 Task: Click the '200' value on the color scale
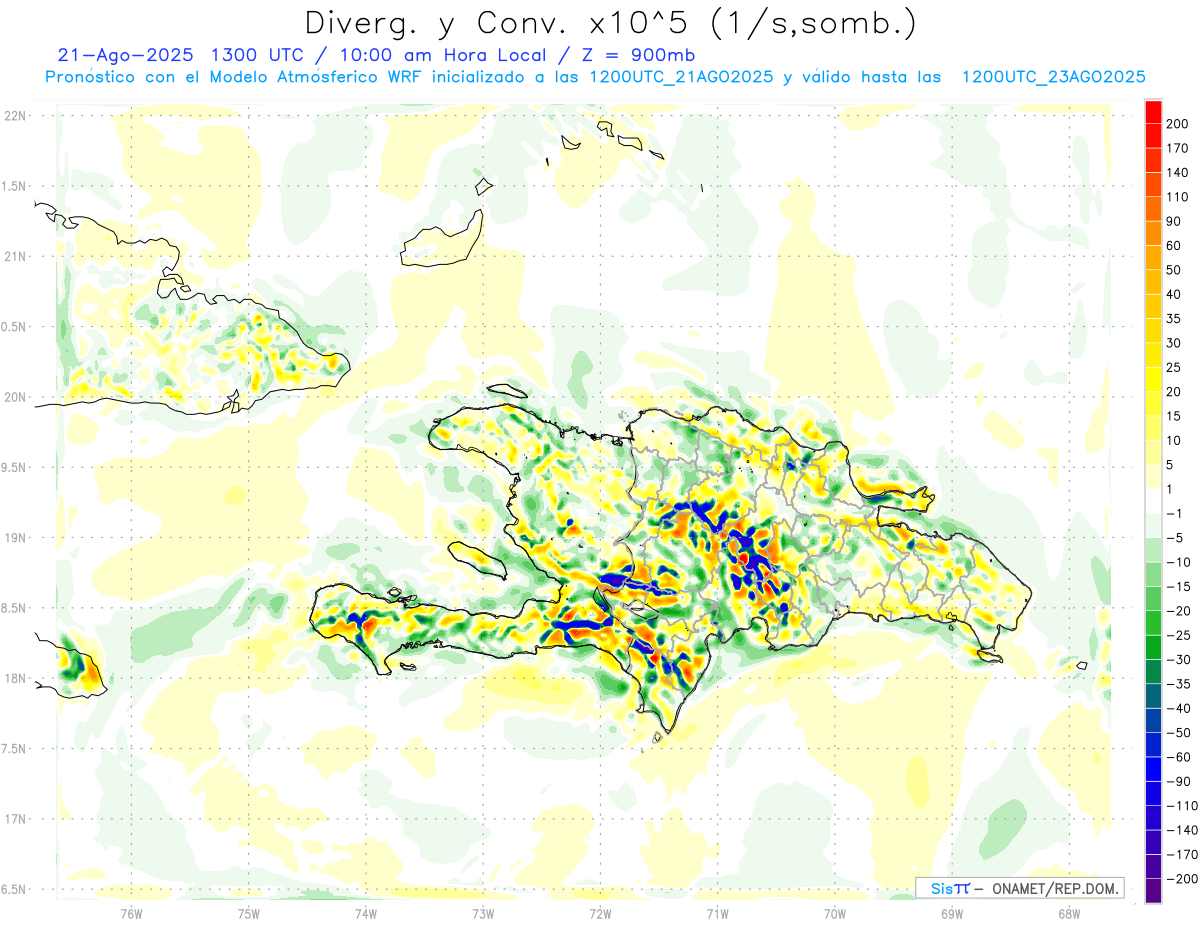[x=1176, y=123]
